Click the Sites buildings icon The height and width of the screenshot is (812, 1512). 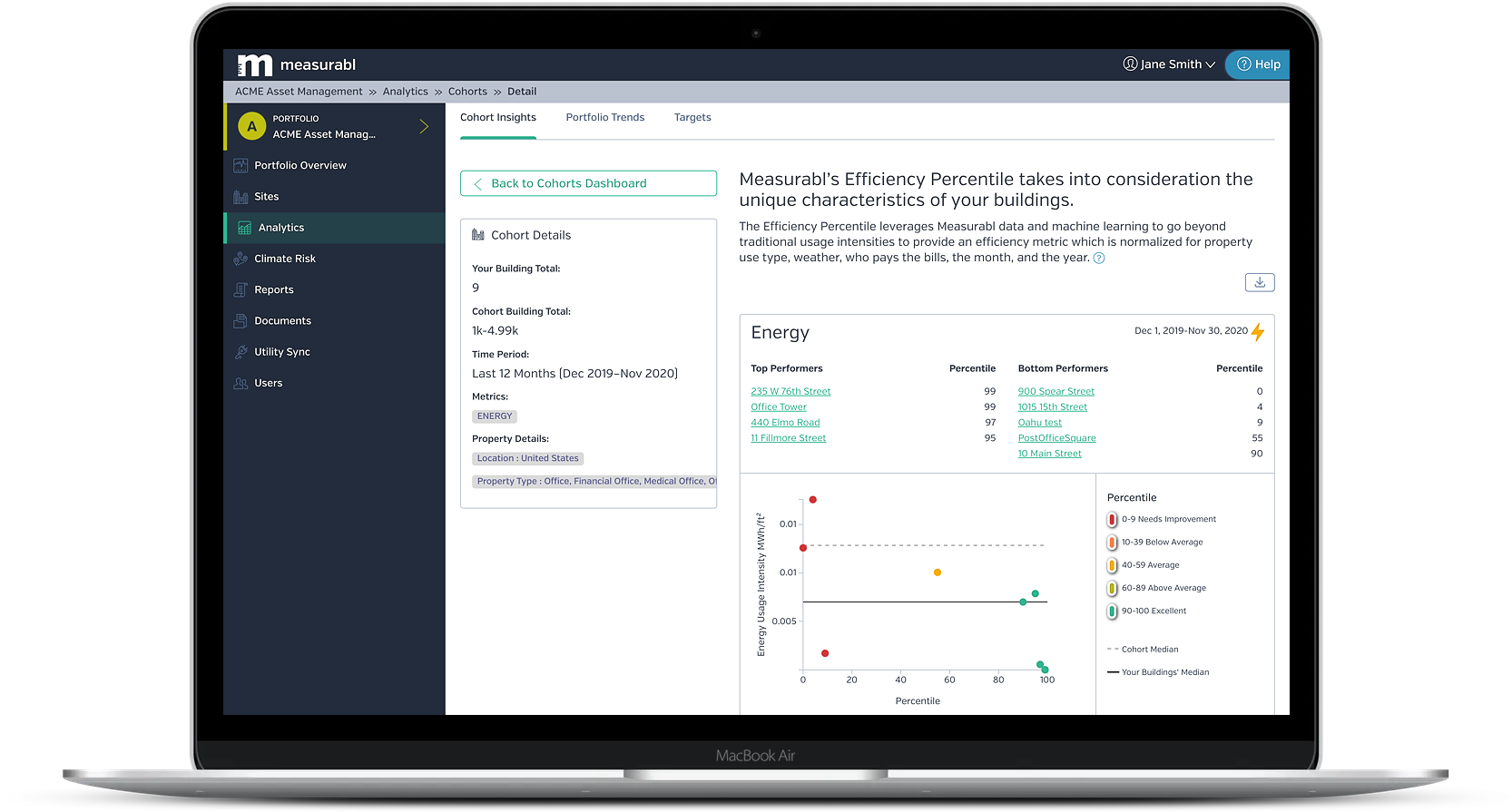pos(241,197)
